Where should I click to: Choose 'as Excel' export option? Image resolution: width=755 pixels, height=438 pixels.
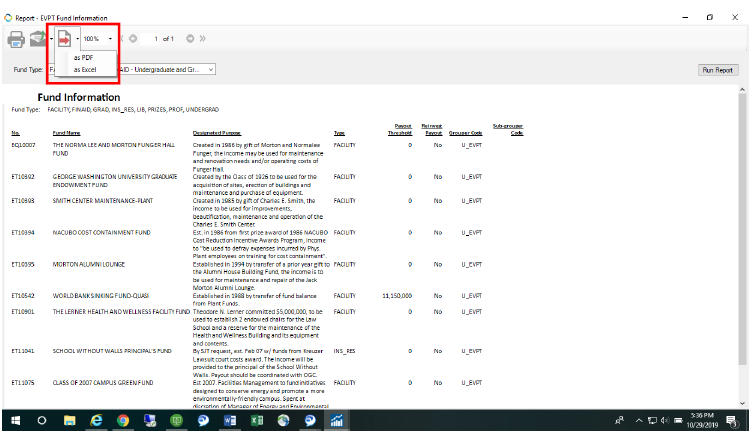[85, 70]
